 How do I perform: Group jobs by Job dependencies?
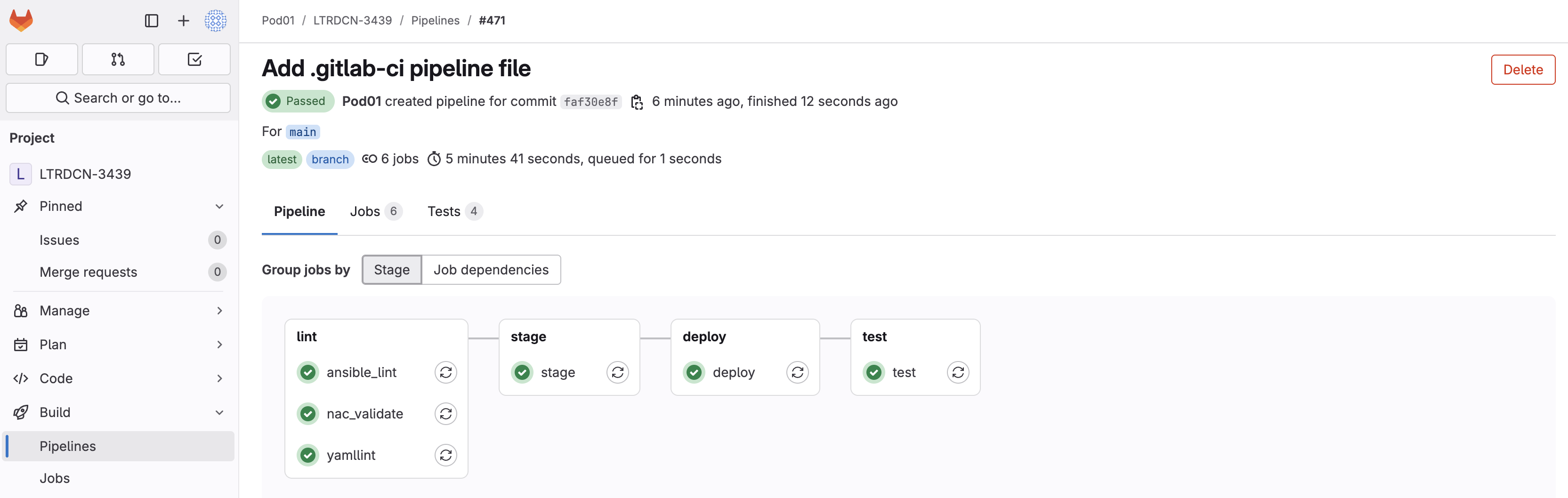(491, 270)
